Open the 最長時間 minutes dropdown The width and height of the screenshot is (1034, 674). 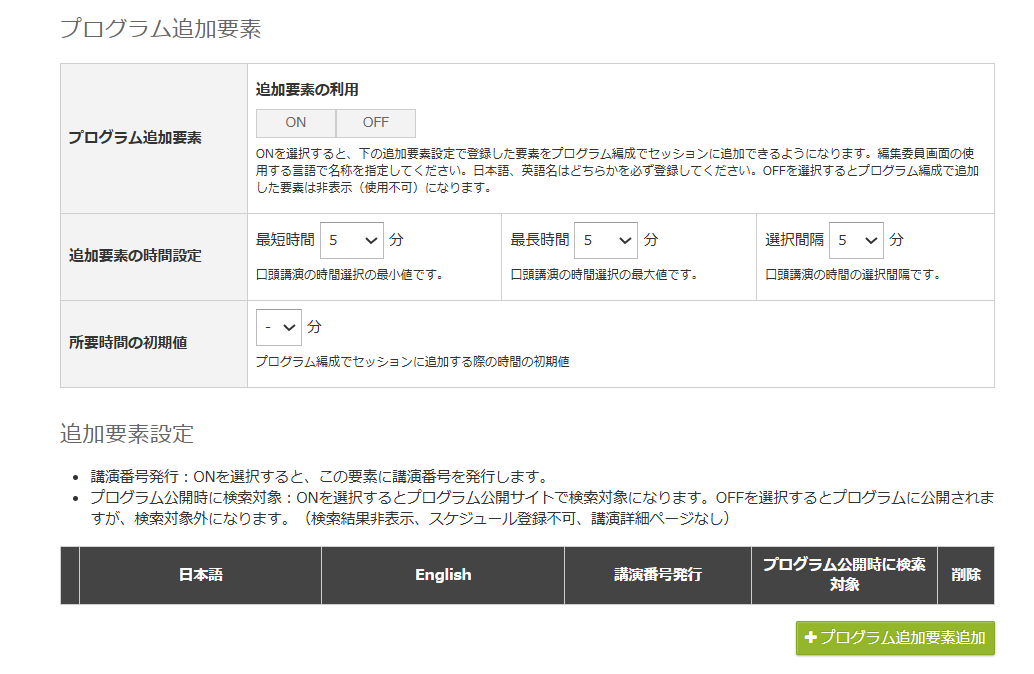tap(605, 240)
